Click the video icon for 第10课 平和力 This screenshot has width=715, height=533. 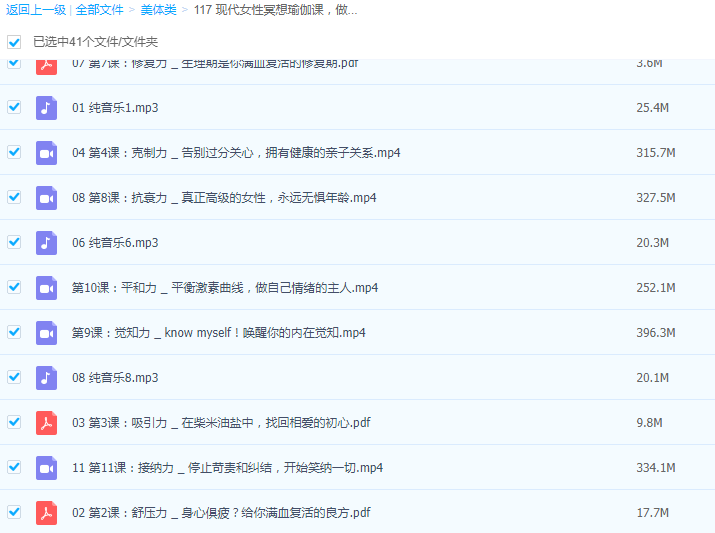[x=46, y=288]
